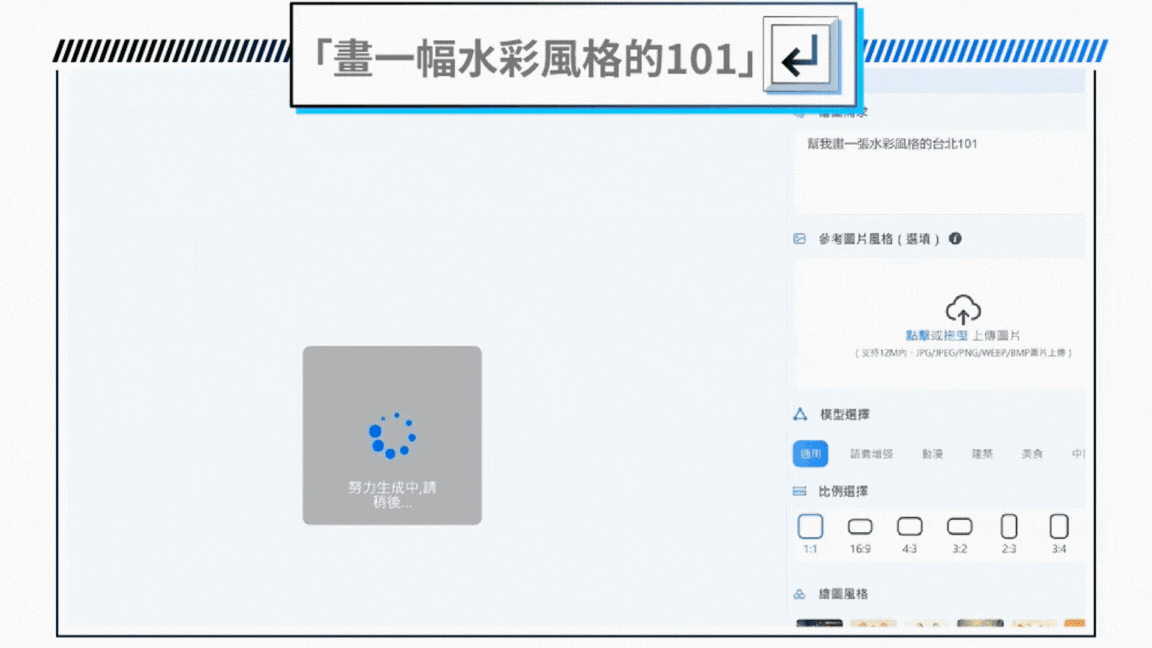This screenshot has width=1152, height=648.
Task: Select the 1:1 aspect ratio
Action: 810,533
